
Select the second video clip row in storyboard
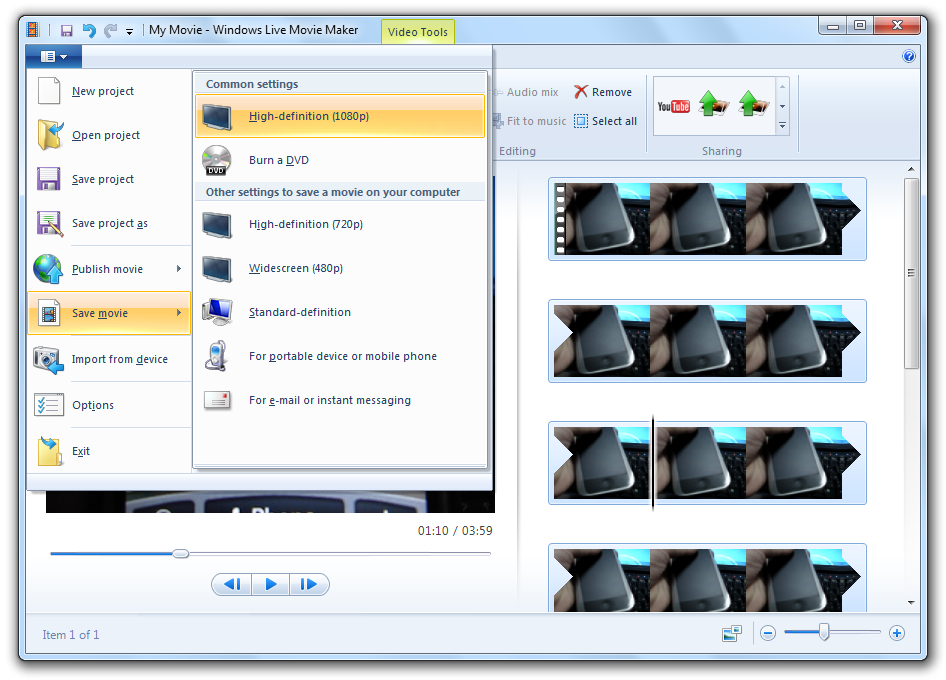pyautogui.click(x=707, y=341)
